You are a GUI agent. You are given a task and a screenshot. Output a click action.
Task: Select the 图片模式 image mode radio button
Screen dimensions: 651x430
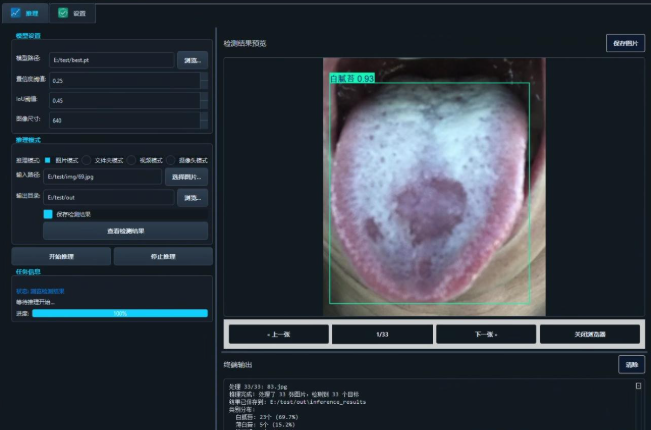click(48, 159)
